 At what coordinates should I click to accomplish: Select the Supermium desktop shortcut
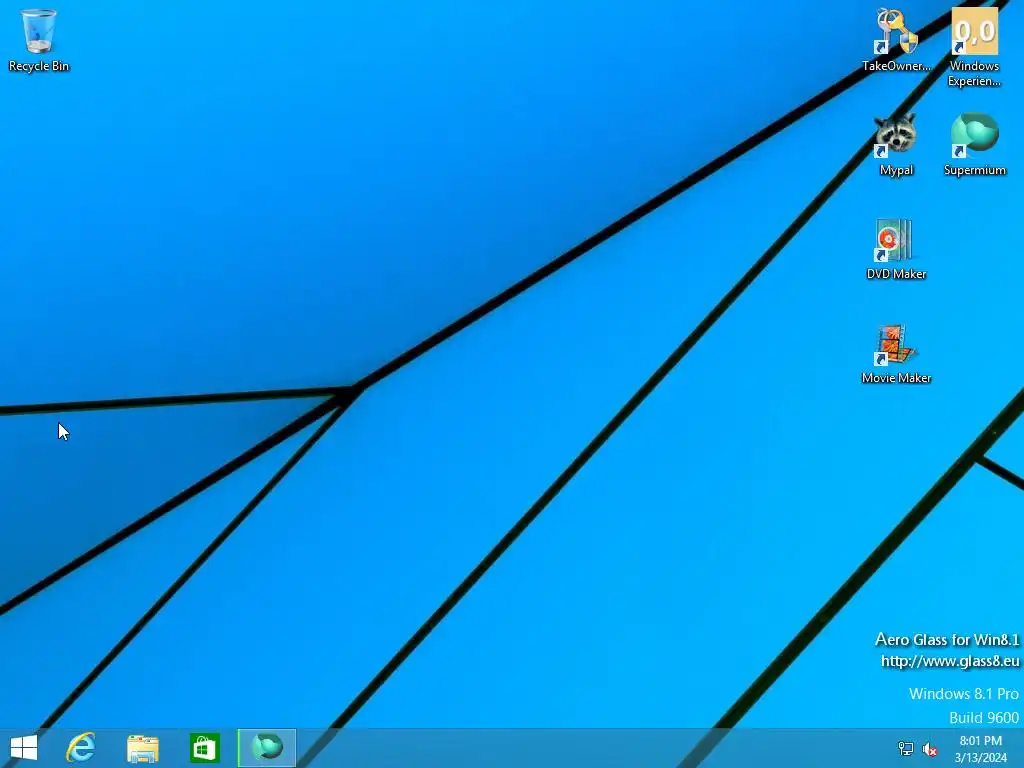point(974,144)
